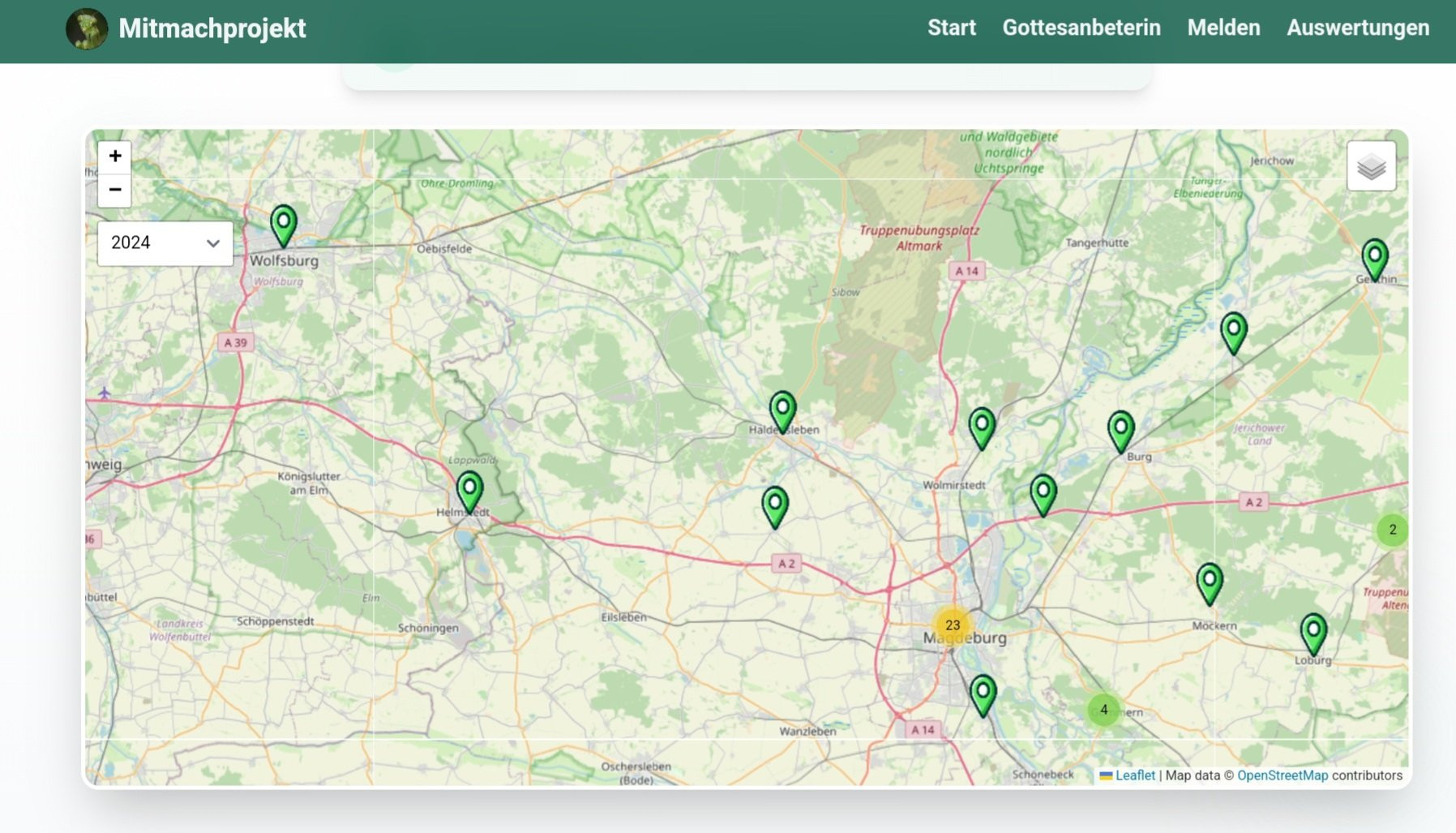Open the map layers control
This screenshot has height=833, width=1456.
coord(1371,166)
